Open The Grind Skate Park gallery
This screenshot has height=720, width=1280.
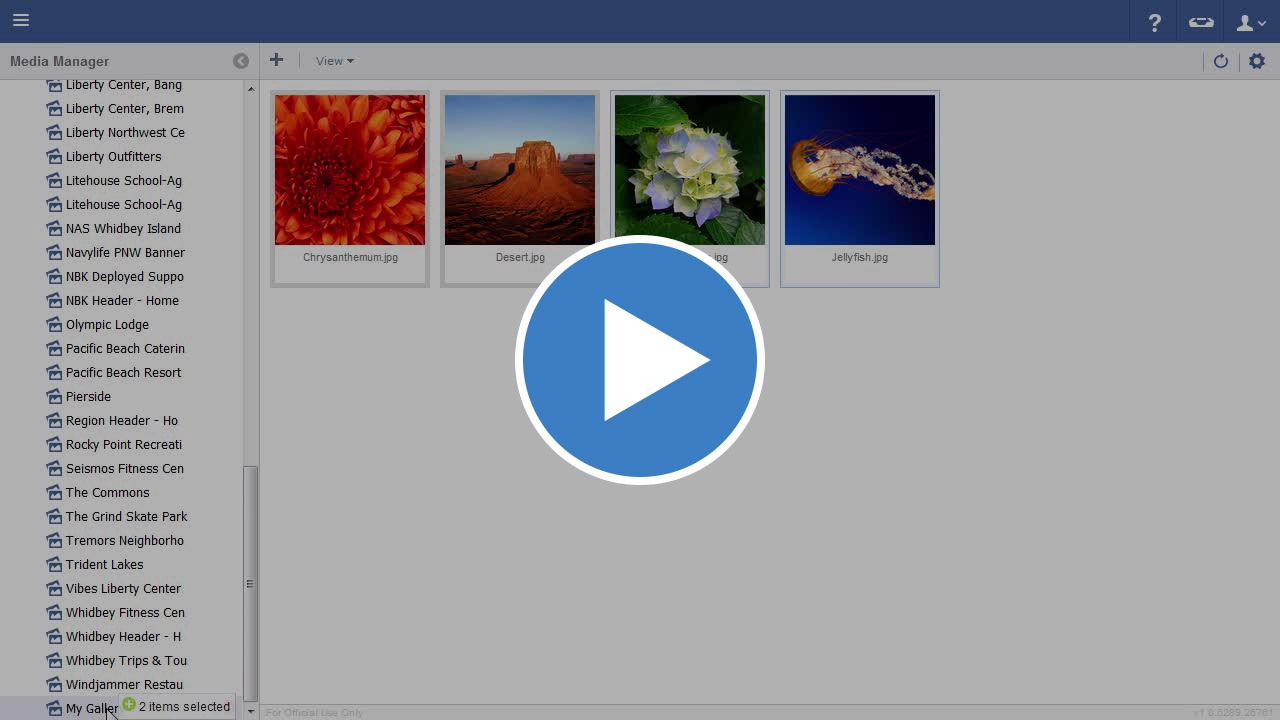point(126,517)
